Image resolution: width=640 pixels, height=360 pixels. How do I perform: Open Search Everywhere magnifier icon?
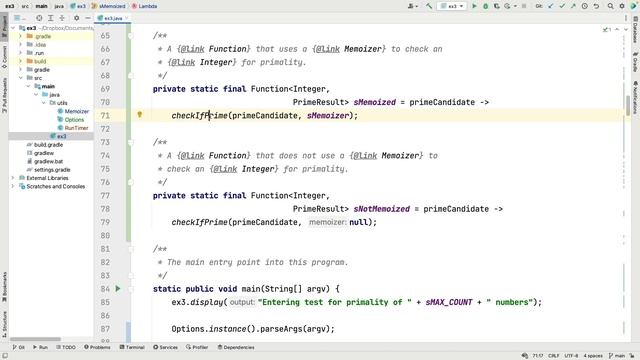pos(611,6)
